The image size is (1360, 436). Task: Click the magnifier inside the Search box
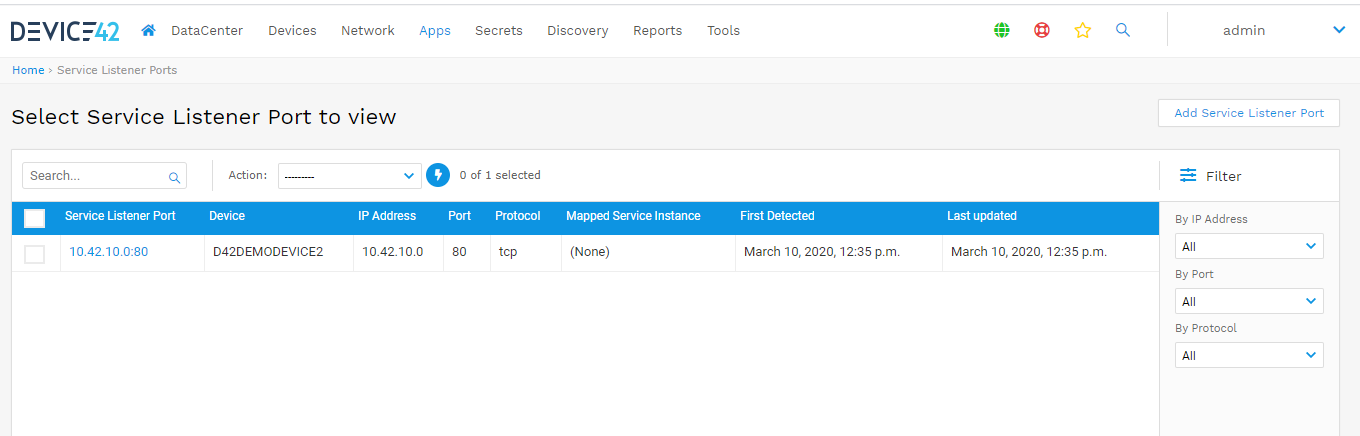click(174, 177)
